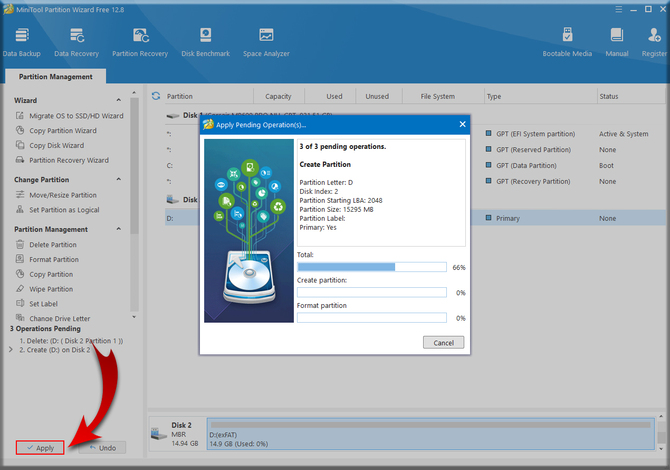Screen dimensions: 670x470
Task: Start the Disk Benchmark tool
Action: pos(206,42)
